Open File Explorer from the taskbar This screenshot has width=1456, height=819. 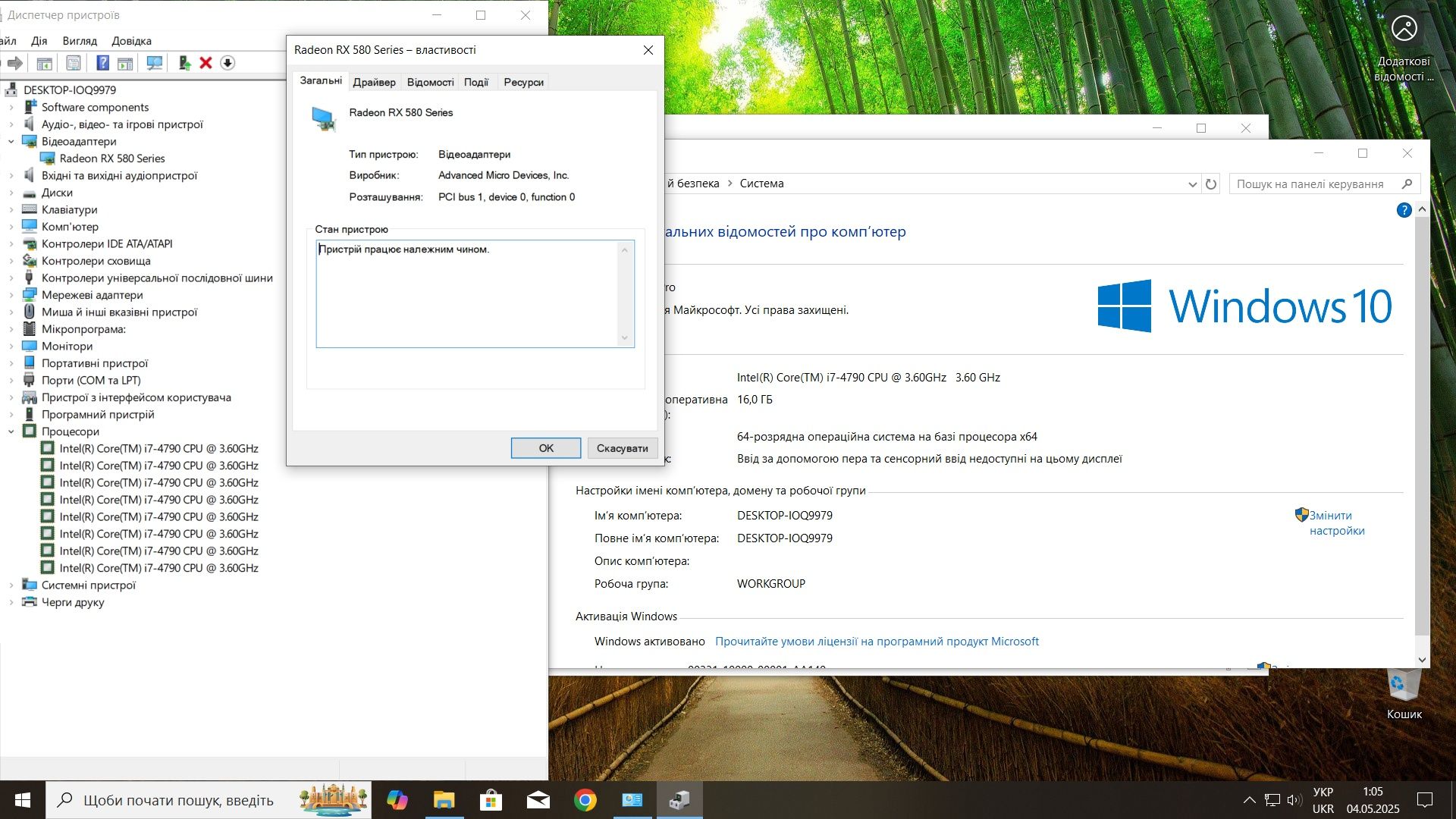coord(444,800)
